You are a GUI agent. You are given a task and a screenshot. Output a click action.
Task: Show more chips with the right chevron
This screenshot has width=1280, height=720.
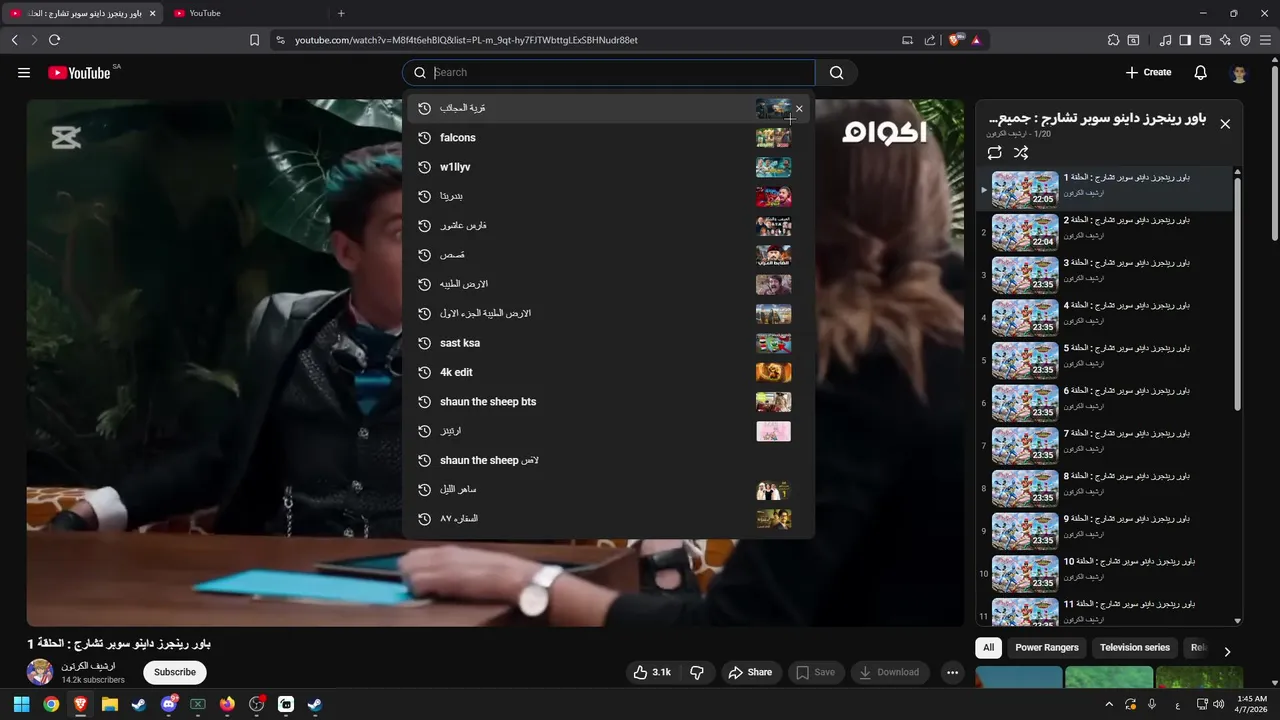(x=1227, y=652)
